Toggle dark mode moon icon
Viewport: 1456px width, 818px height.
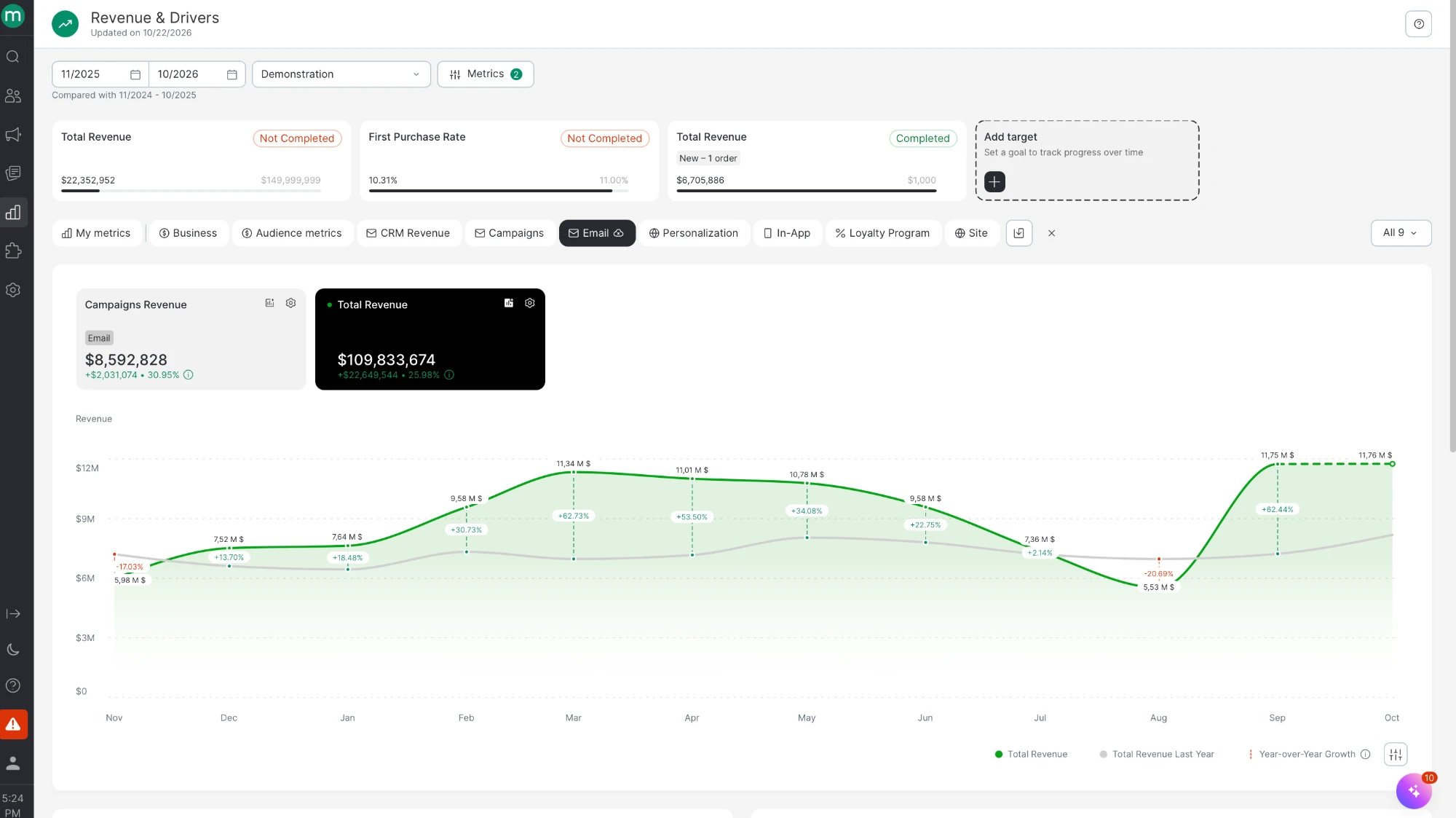[13, 650]
